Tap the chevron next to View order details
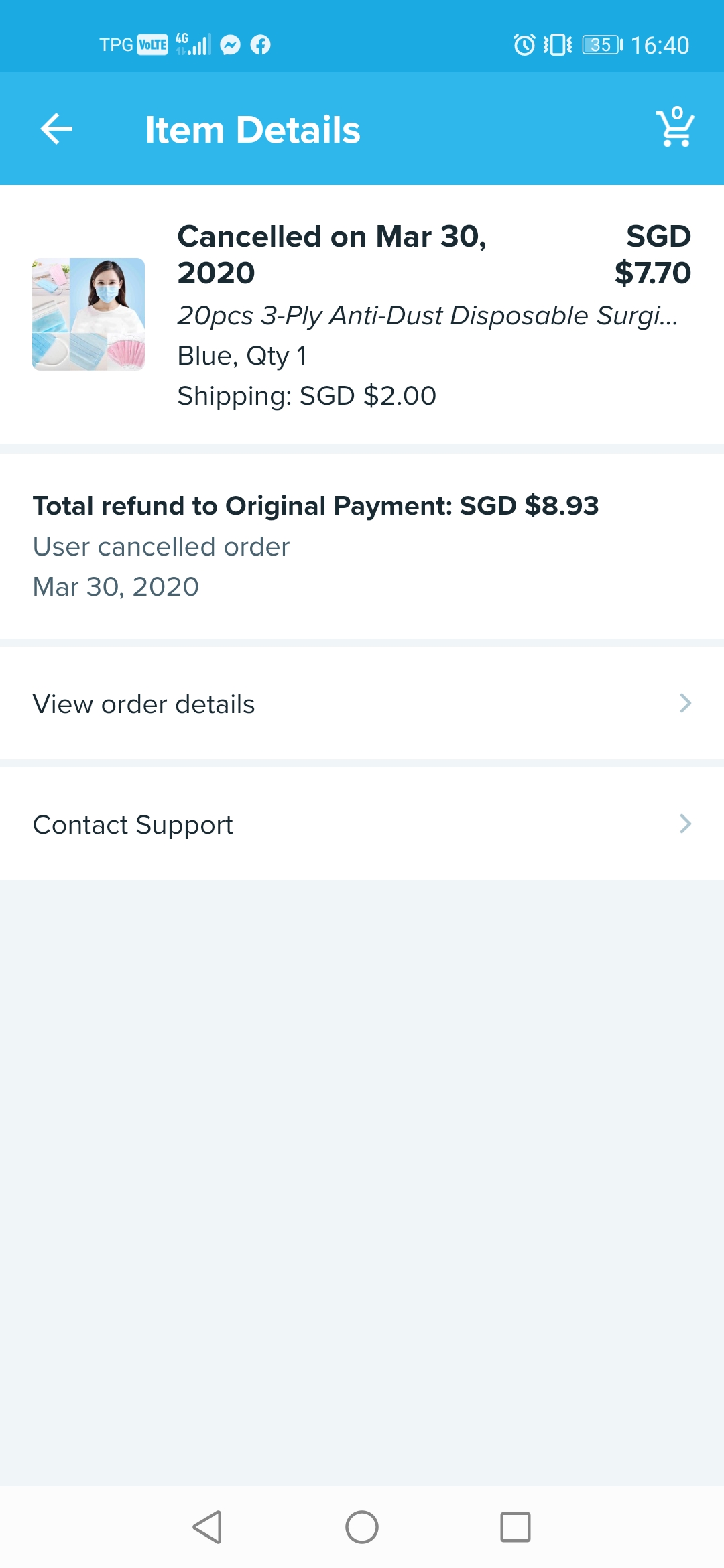 coord(684,703)
